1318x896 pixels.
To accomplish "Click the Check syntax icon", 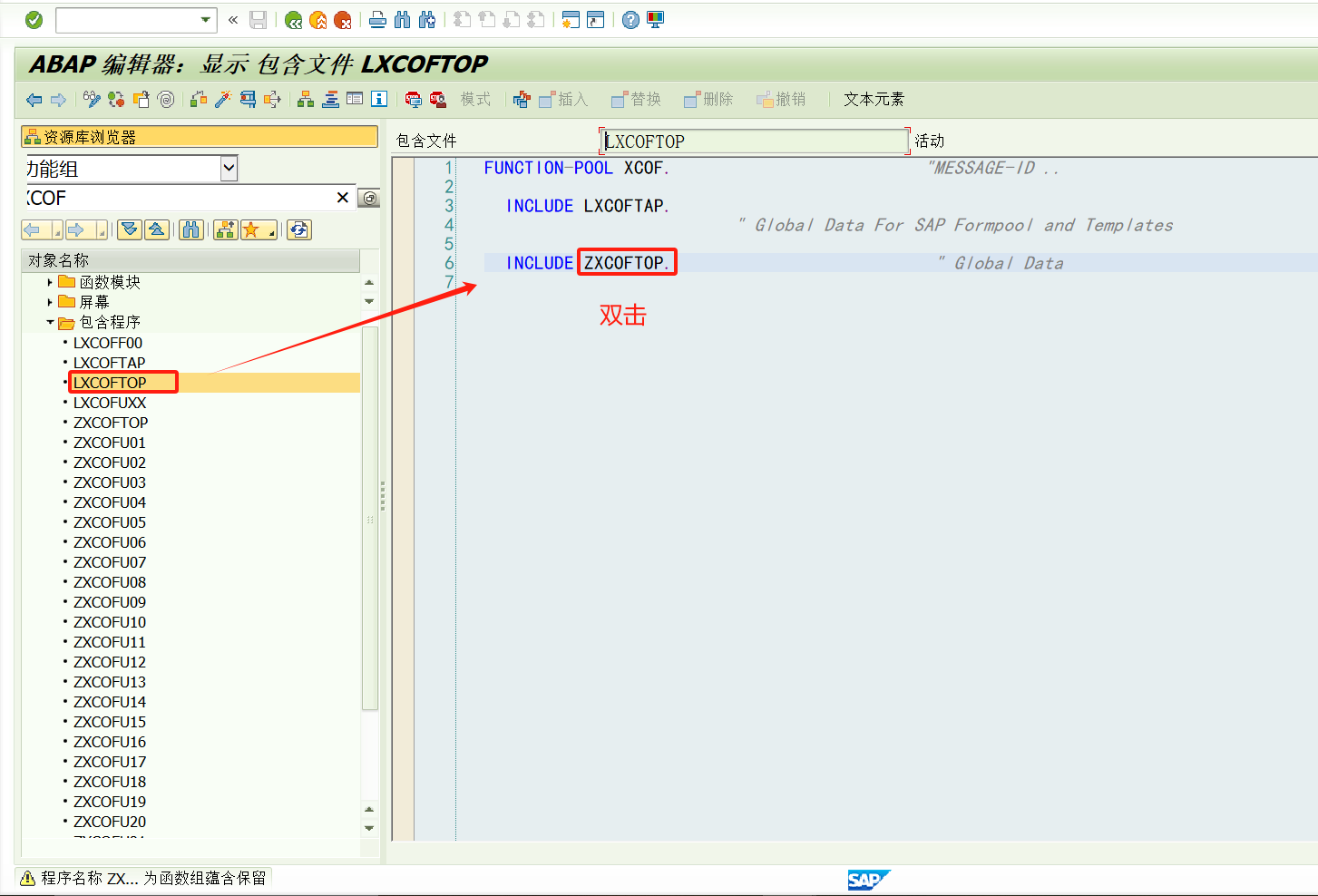I will coord(199,100).
